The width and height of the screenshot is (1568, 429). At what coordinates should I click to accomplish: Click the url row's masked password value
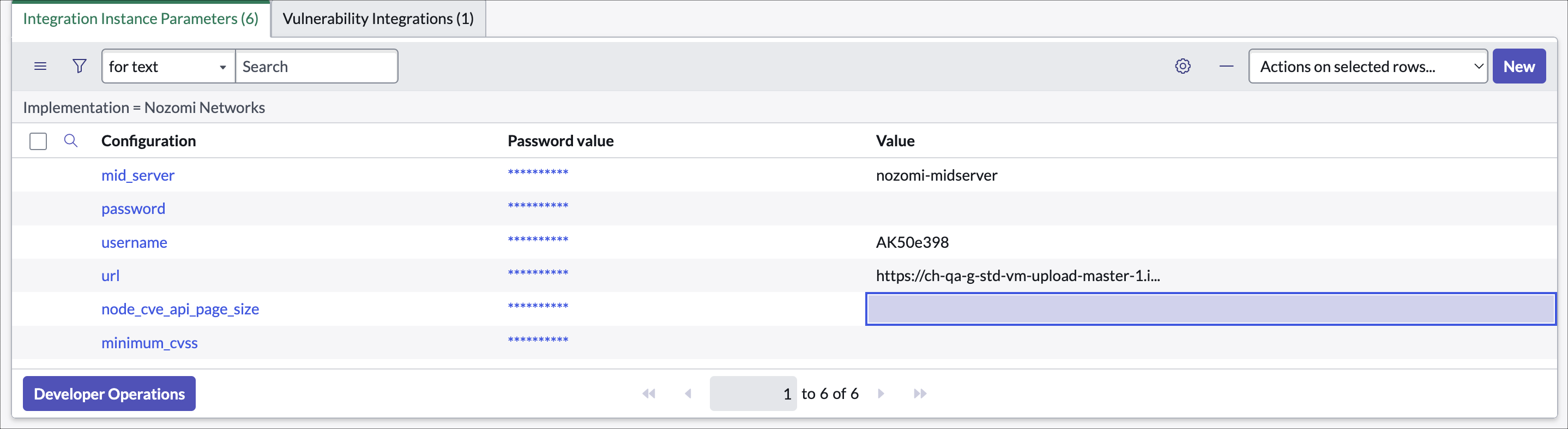[x=538, y=273]
